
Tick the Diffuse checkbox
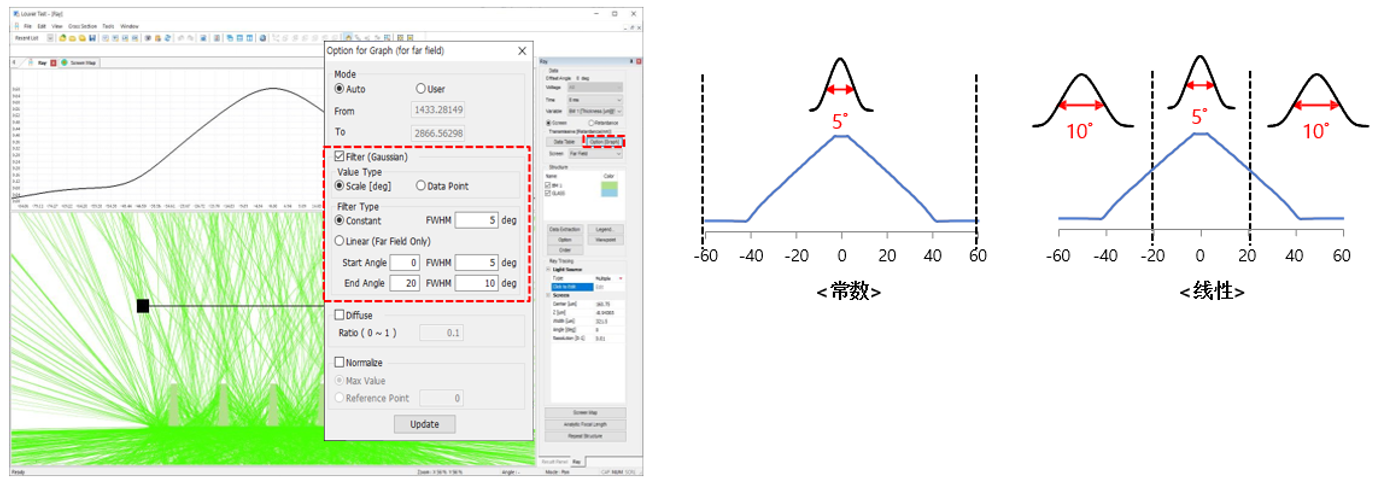(x=339, y=315)
